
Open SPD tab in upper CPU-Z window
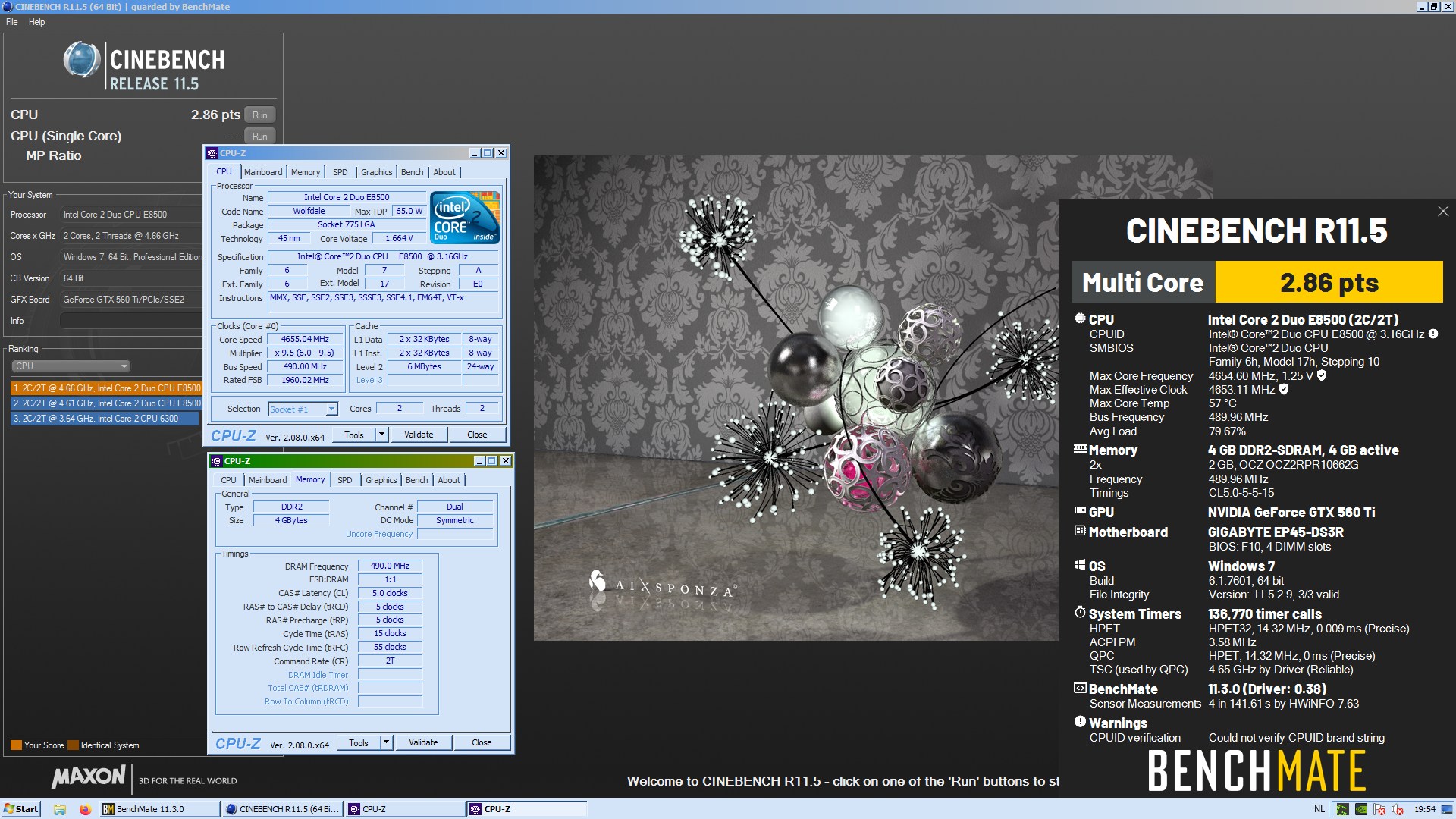coord(340,172)
